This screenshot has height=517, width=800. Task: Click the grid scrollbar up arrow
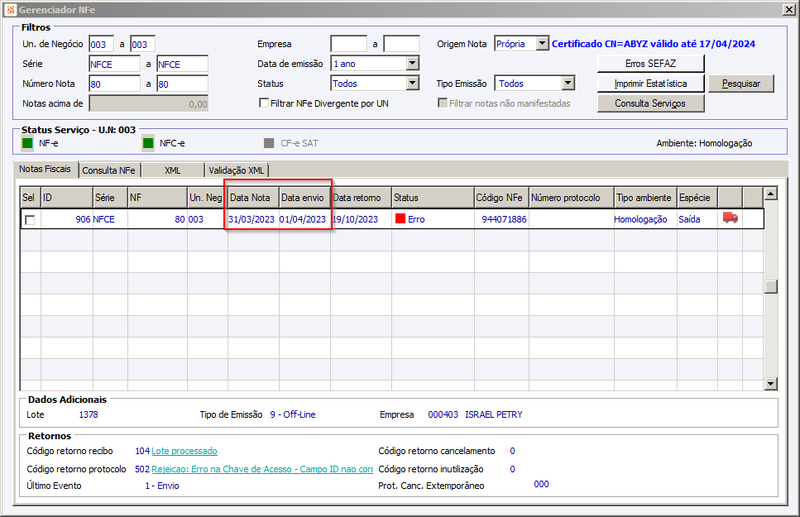tap(770, 193)
